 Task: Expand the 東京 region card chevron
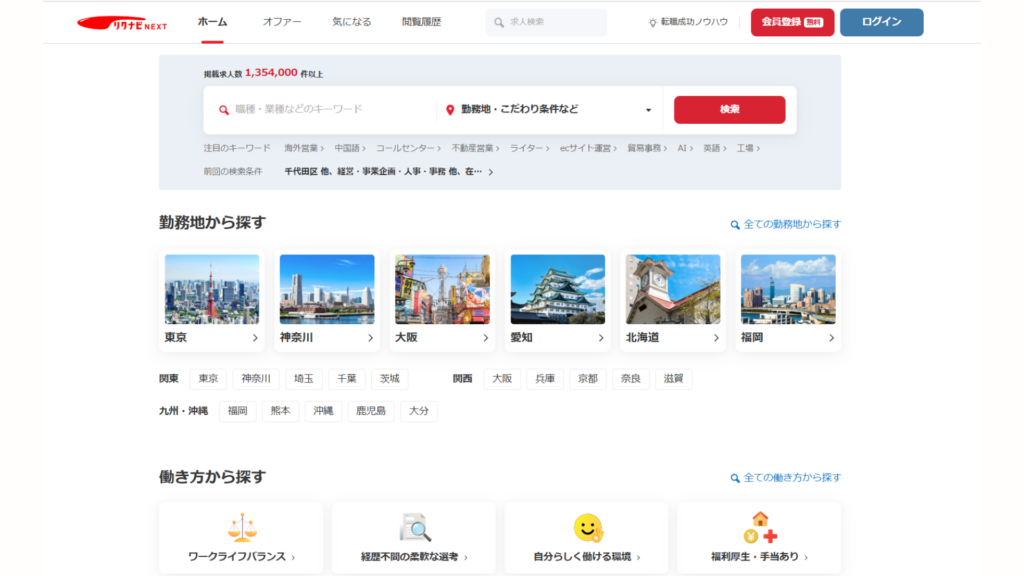point(258,337)
